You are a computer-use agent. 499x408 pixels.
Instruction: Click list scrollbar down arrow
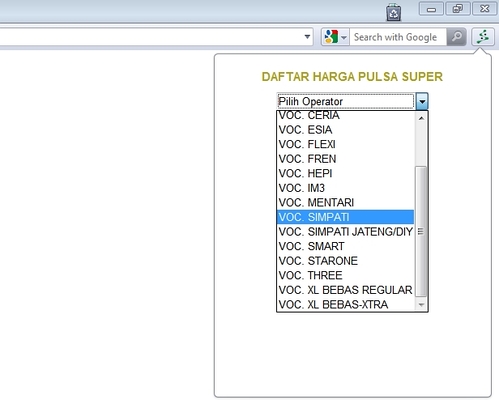pos(421,305)
